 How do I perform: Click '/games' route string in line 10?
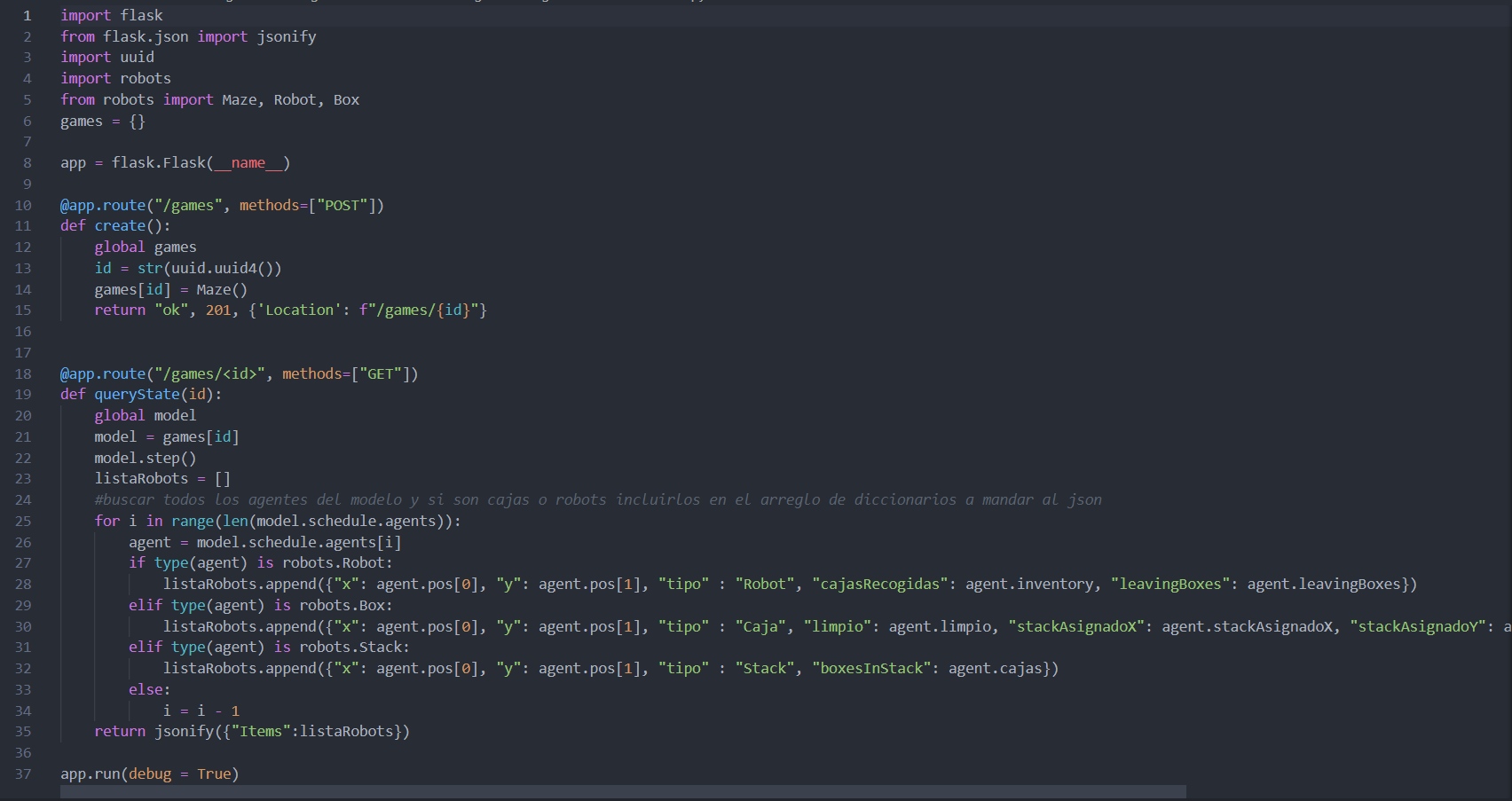pyautogui.click(x=188, y=205)
